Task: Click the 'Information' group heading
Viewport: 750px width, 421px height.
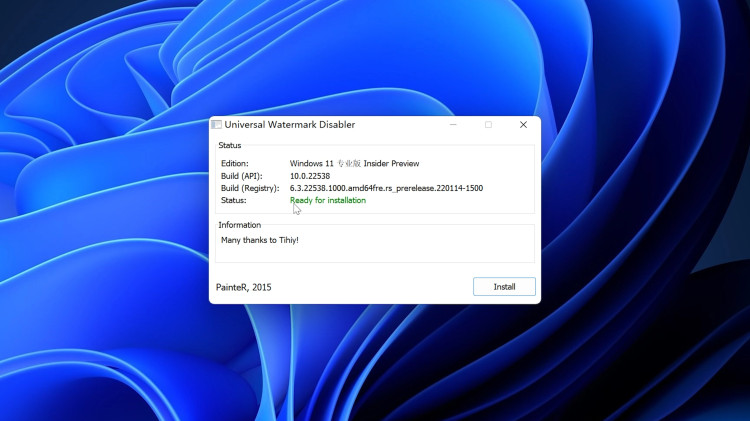Action: click(x=240, y=225)
